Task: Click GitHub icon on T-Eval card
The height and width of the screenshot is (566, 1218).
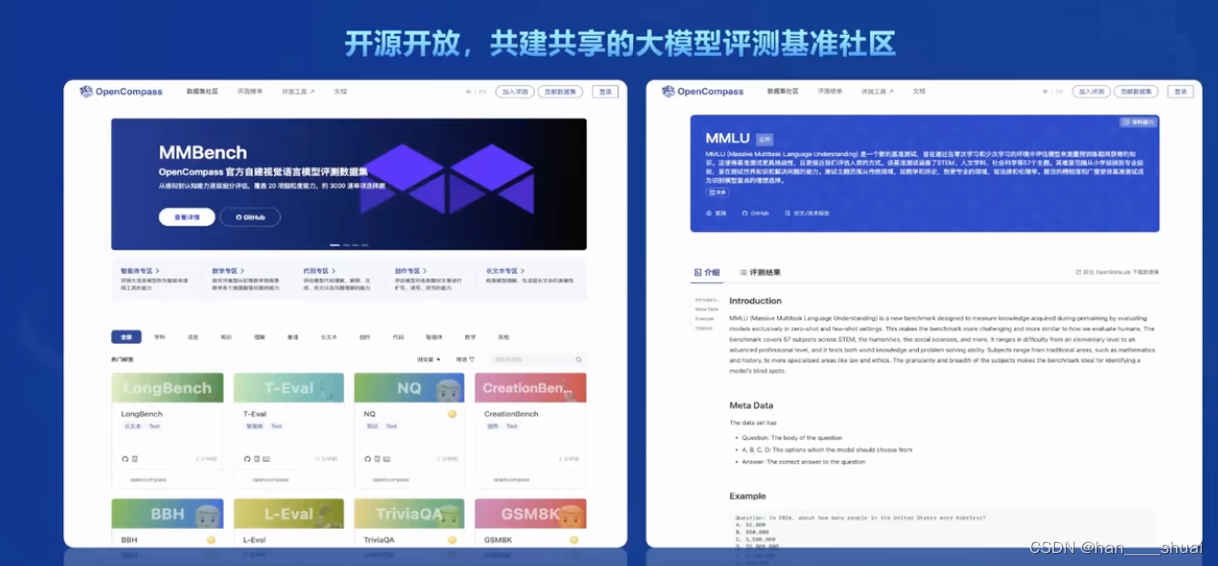Action: [247, 459]
